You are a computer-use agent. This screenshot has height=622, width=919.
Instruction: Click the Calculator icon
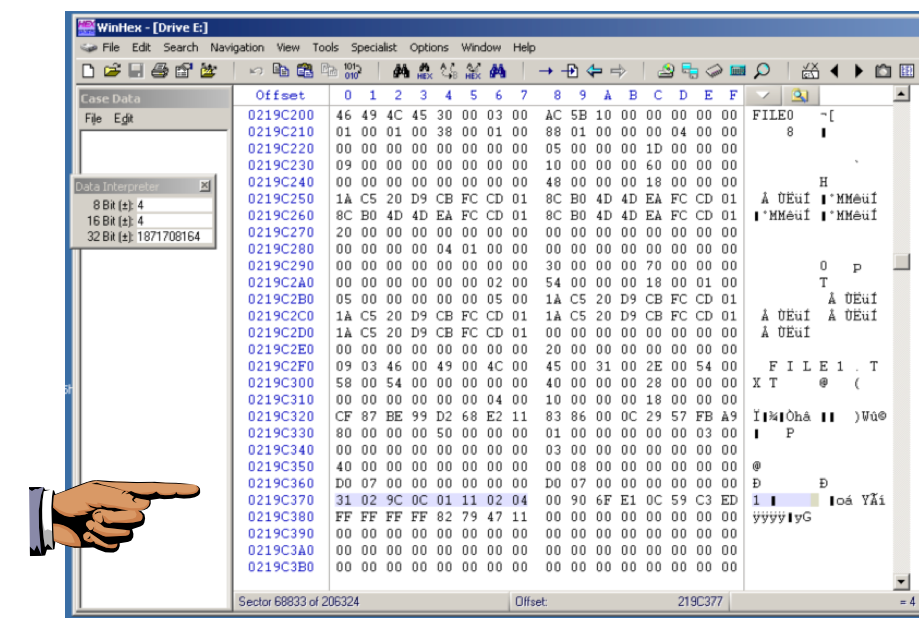[x=738, y=71]
